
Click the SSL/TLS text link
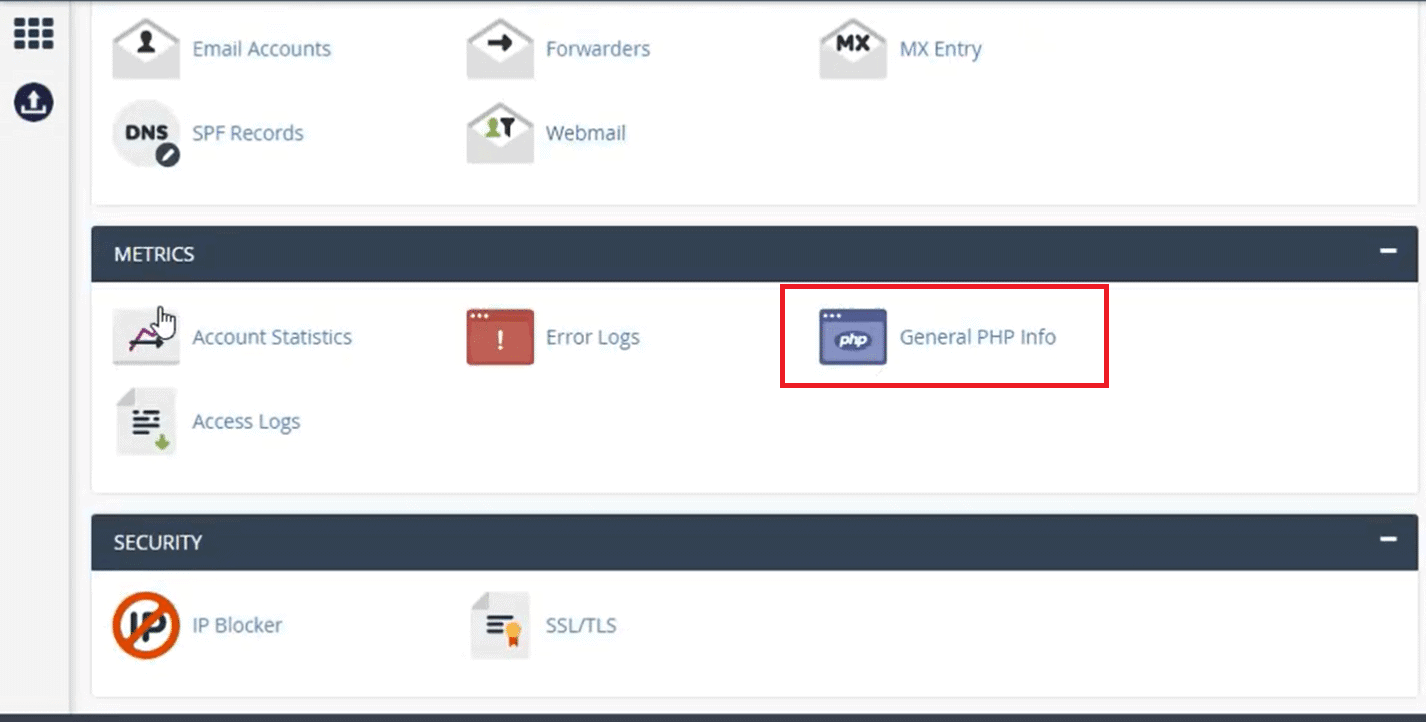(x=581, y=626)
